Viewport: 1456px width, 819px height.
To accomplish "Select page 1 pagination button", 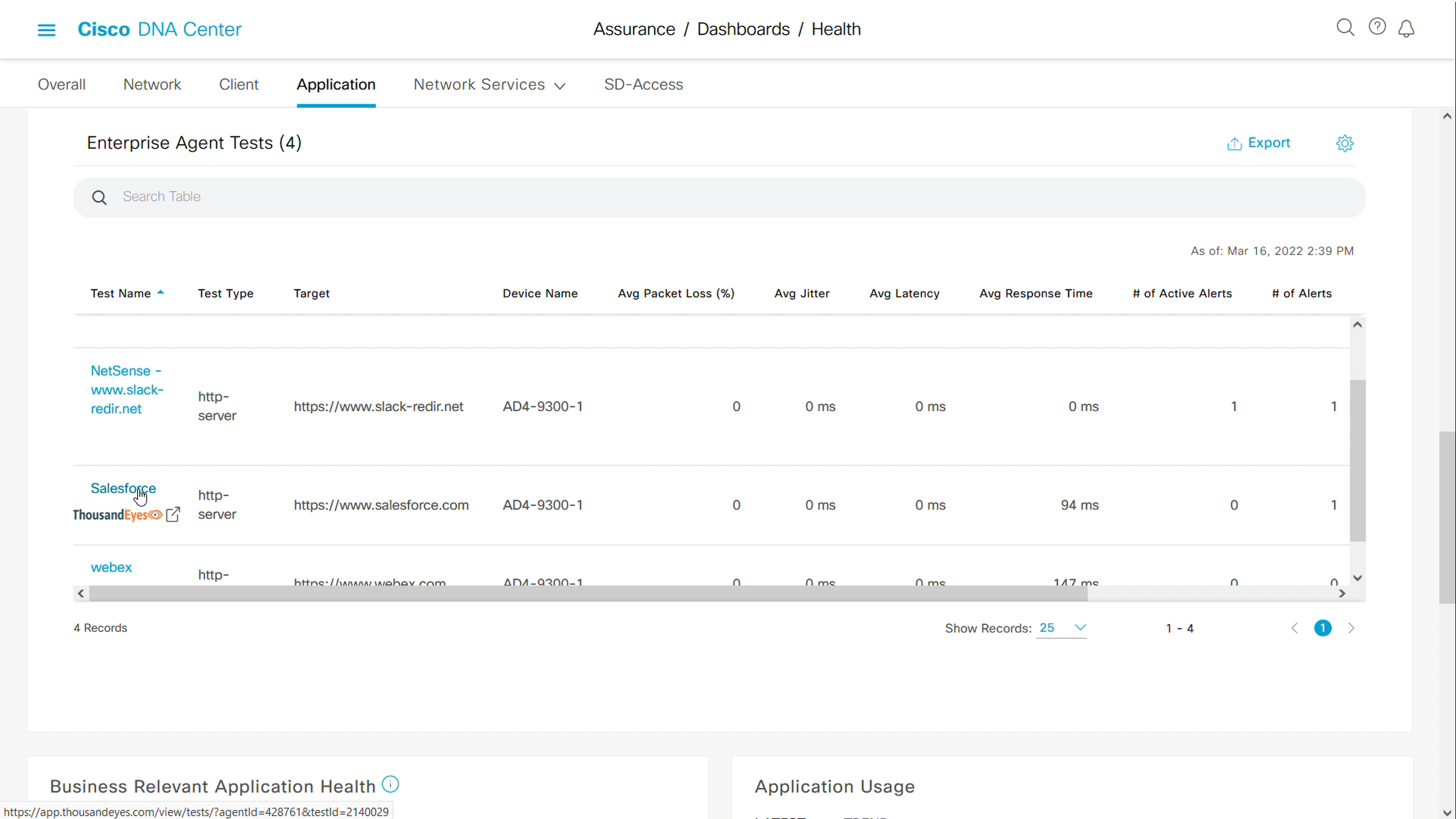I will [x=1322, y=628].
